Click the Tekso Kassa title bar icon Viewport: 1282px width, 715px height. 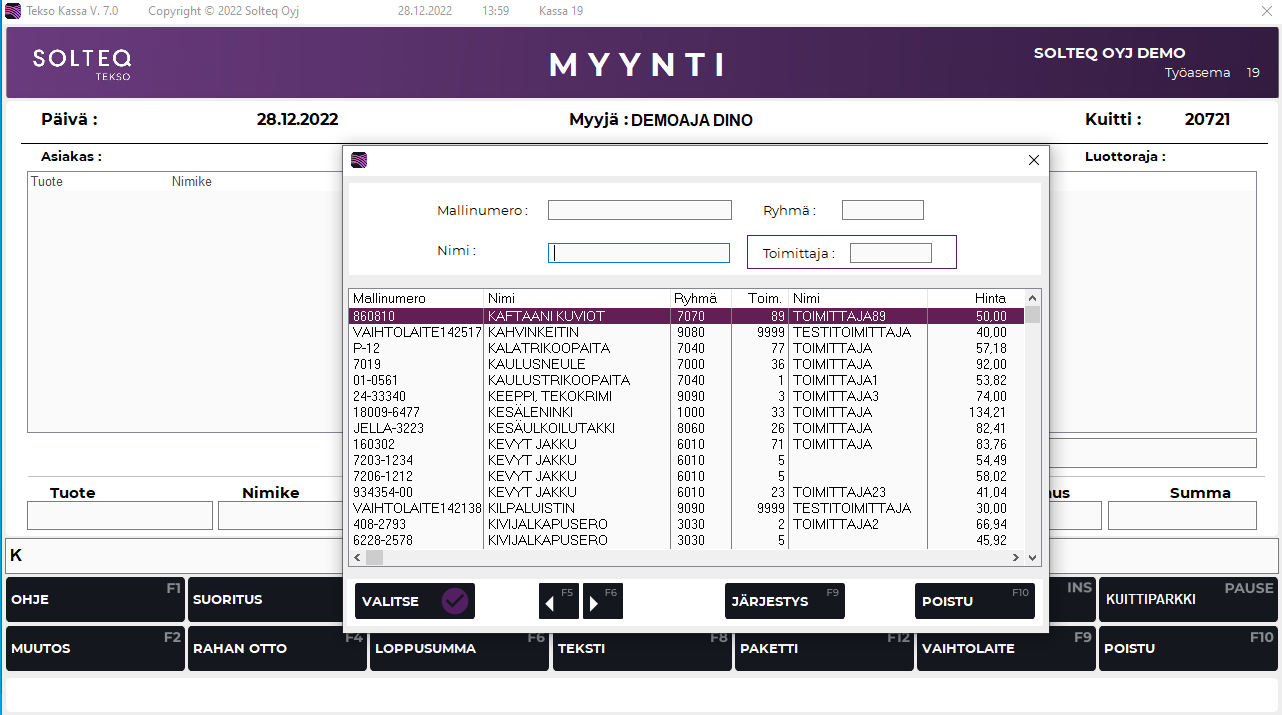click(x=13, y=11)
